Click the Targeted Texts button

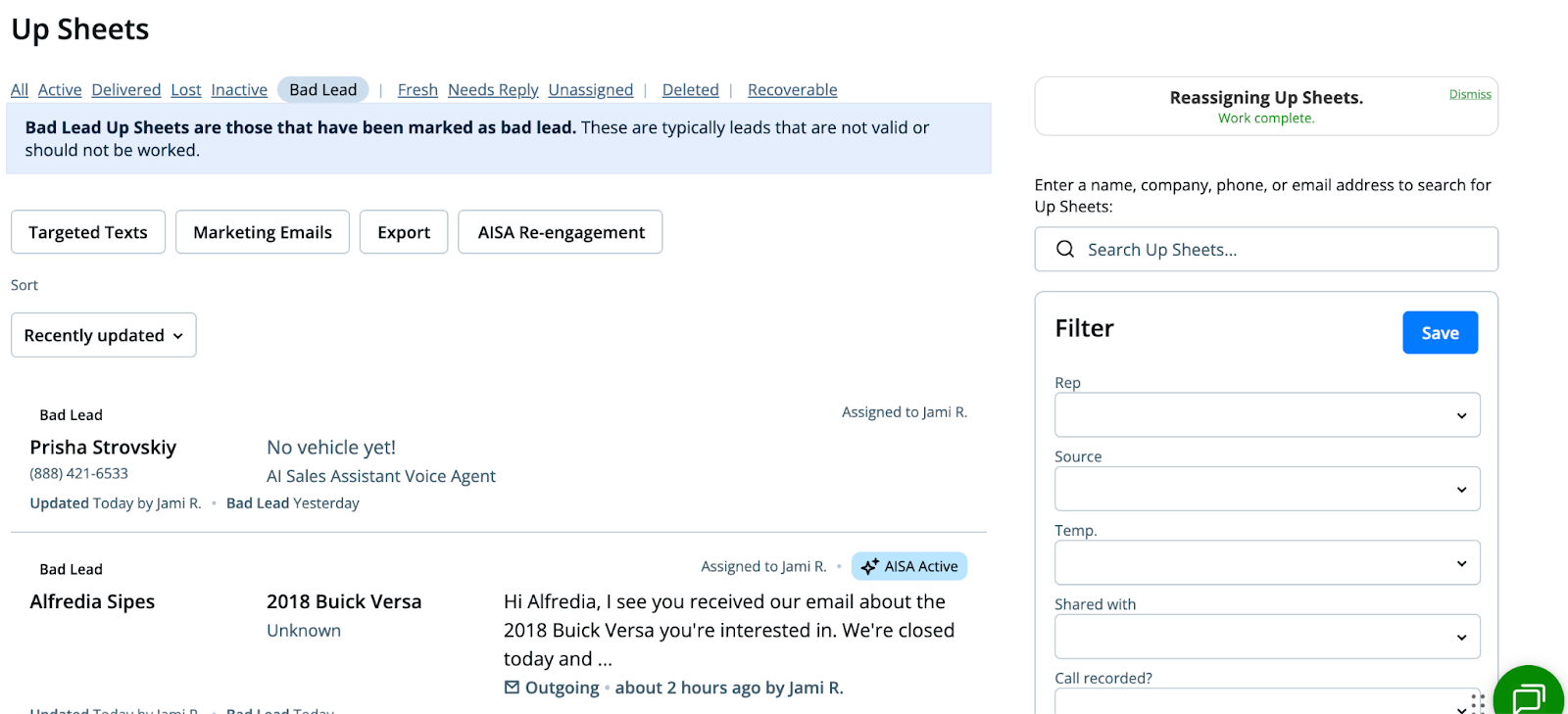point(88,232)
